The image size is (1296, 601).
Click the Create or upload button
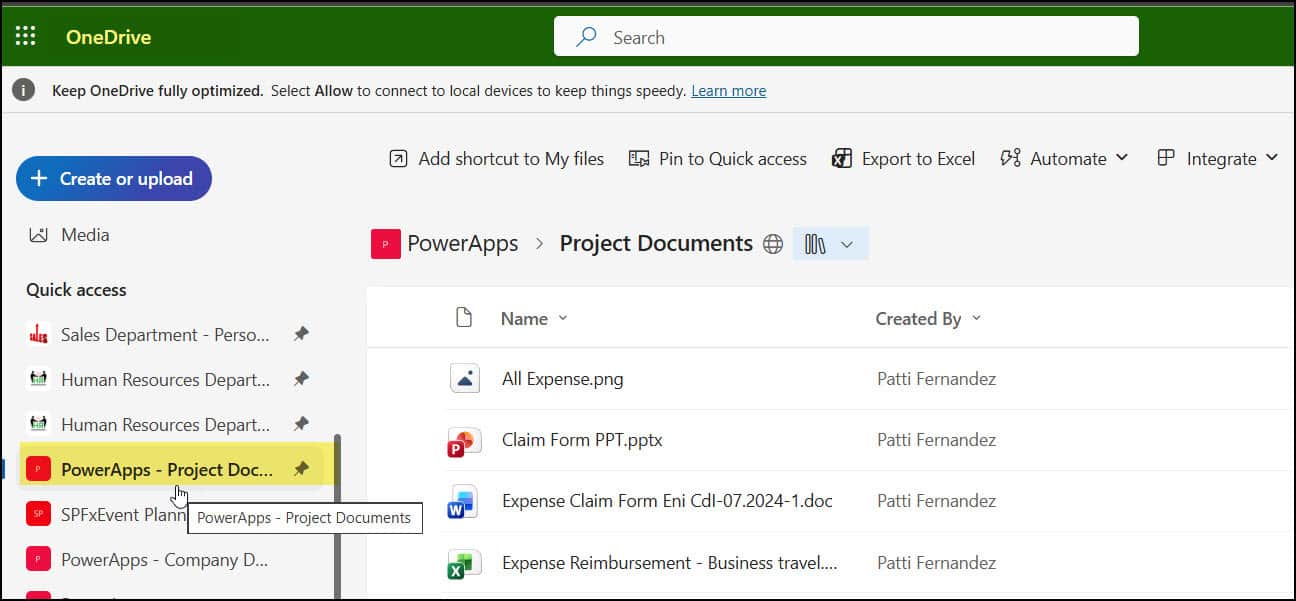tap(114, 178)
